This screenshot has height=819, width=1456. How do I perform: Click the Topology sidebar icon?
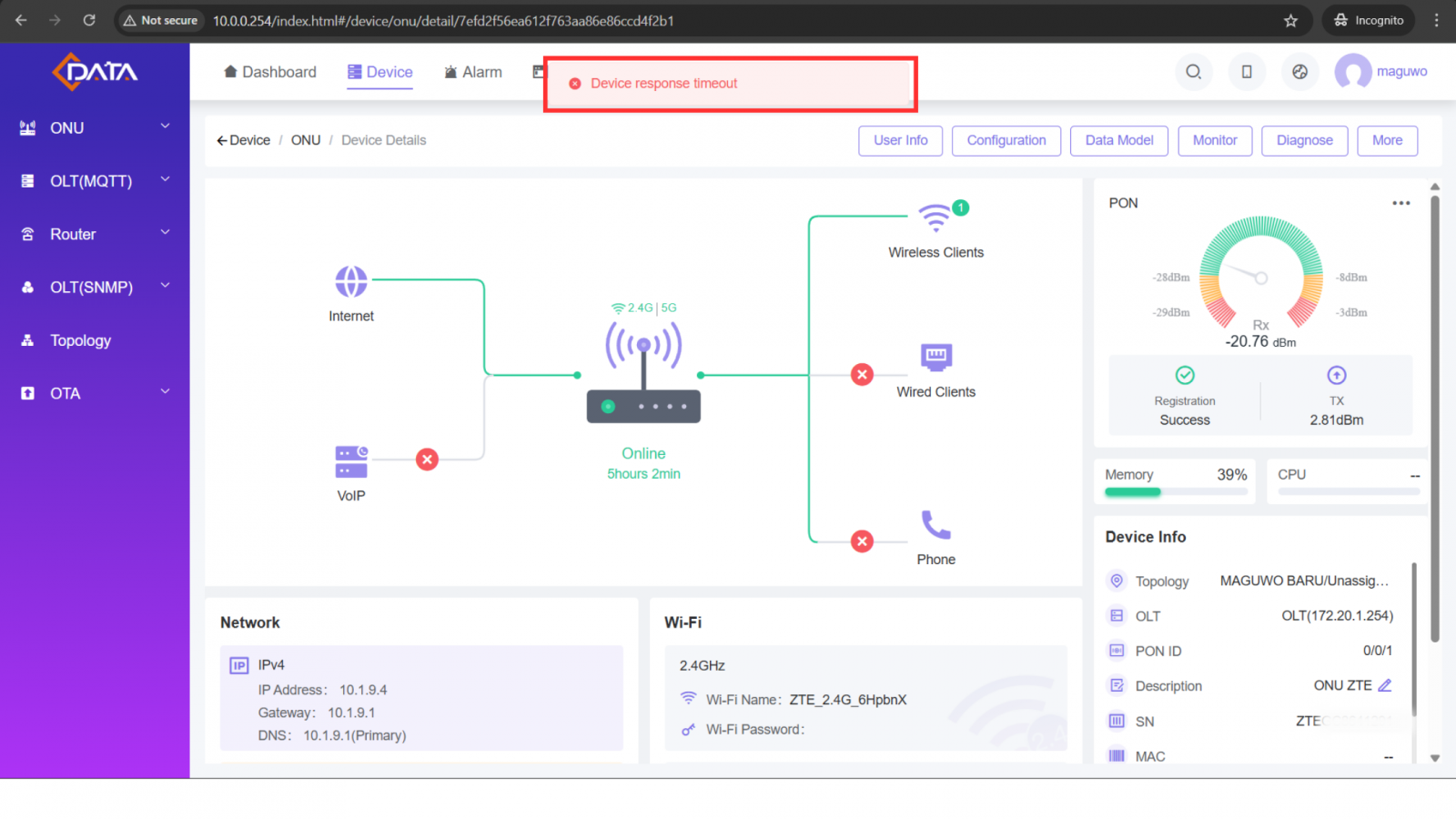28,340
